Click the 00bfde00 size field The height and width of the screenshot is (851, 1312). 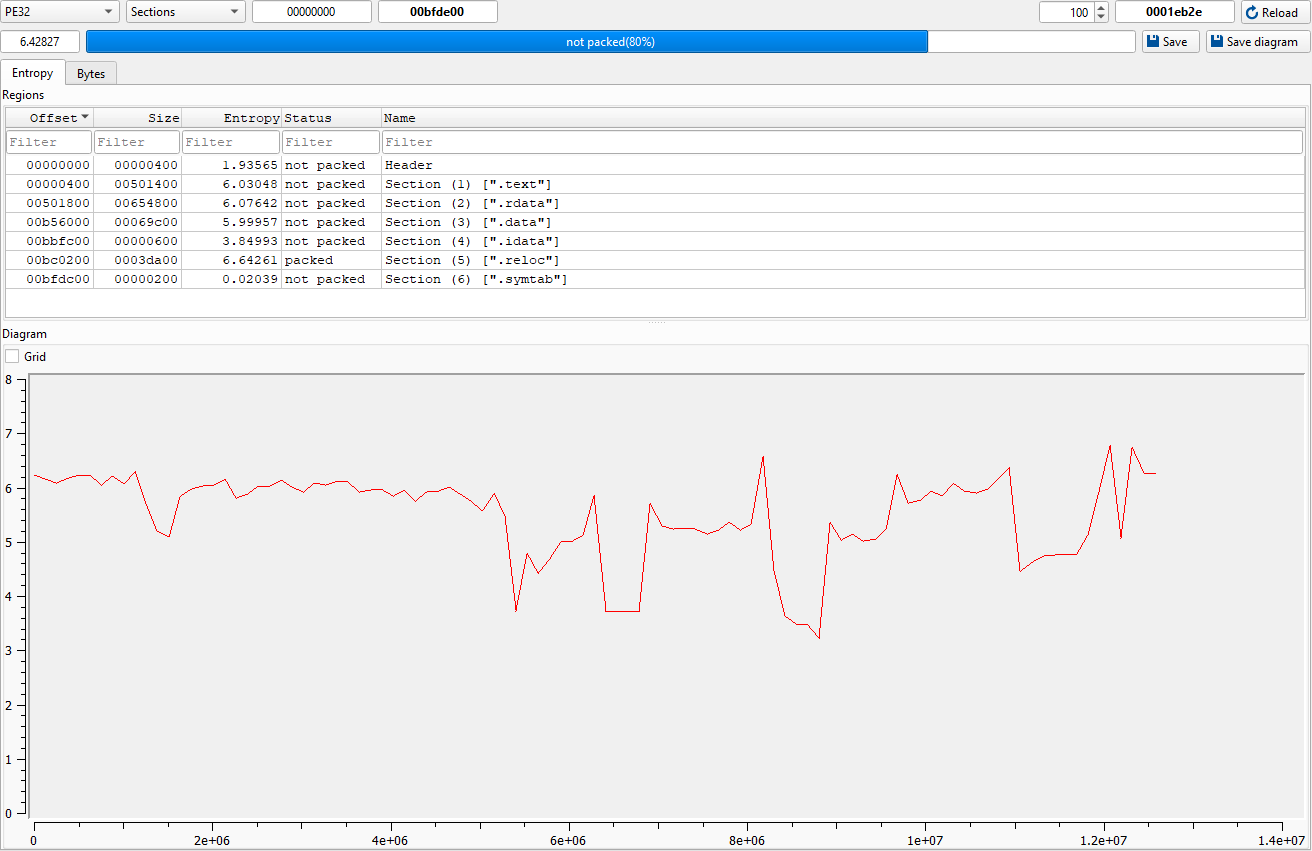(x=437, y=12)
